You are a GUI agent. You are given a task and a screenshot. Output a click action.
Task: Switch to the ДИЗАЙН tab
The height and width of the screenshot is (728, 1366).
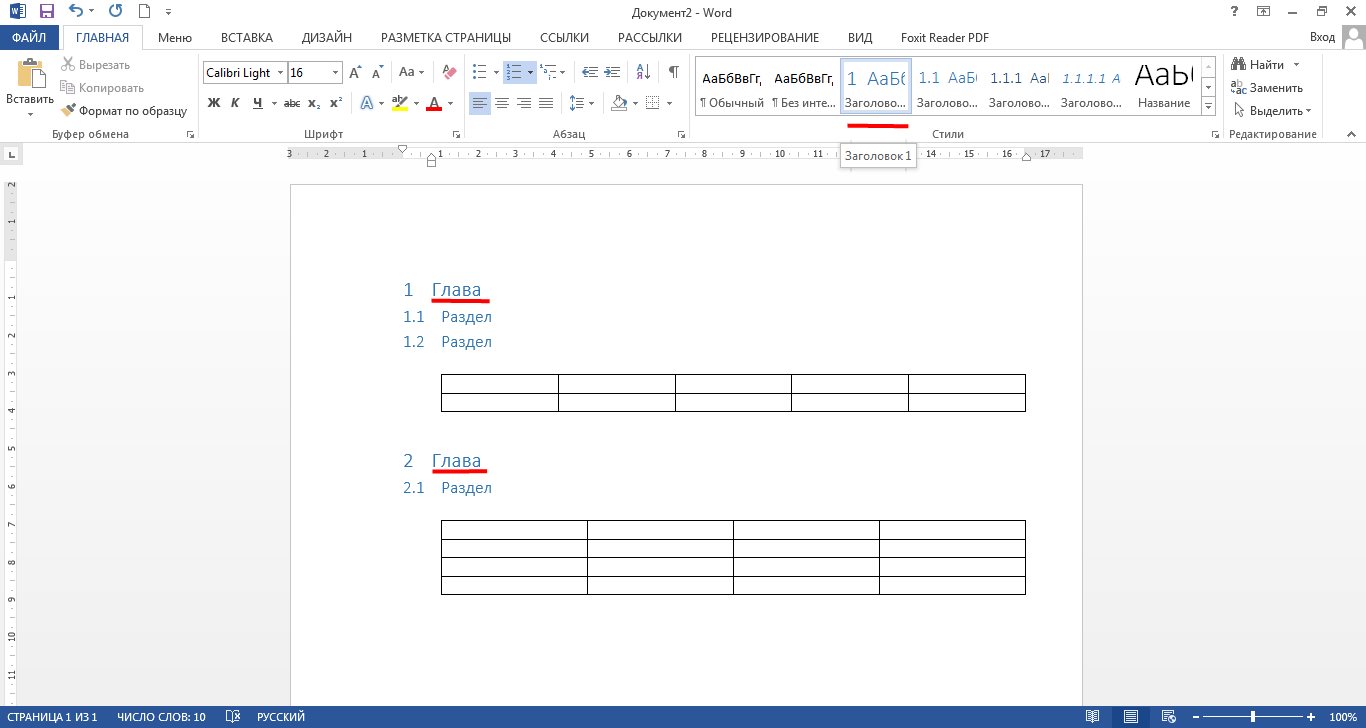click(327, 38)
